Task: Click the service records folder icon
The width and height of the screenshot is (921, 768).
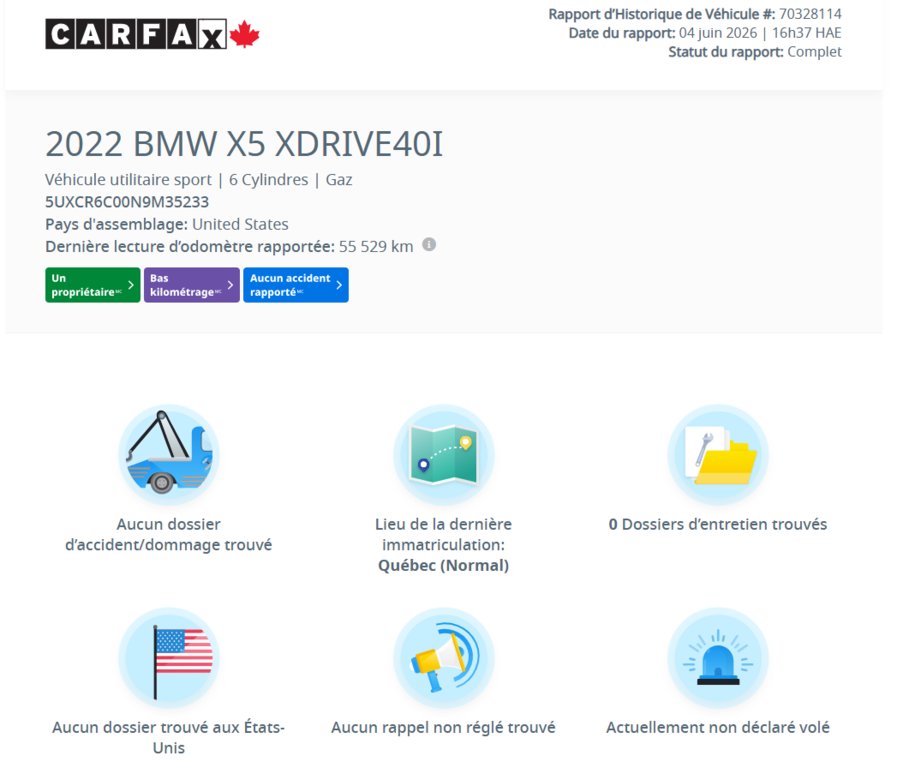Action: click(x=718, y=454)
